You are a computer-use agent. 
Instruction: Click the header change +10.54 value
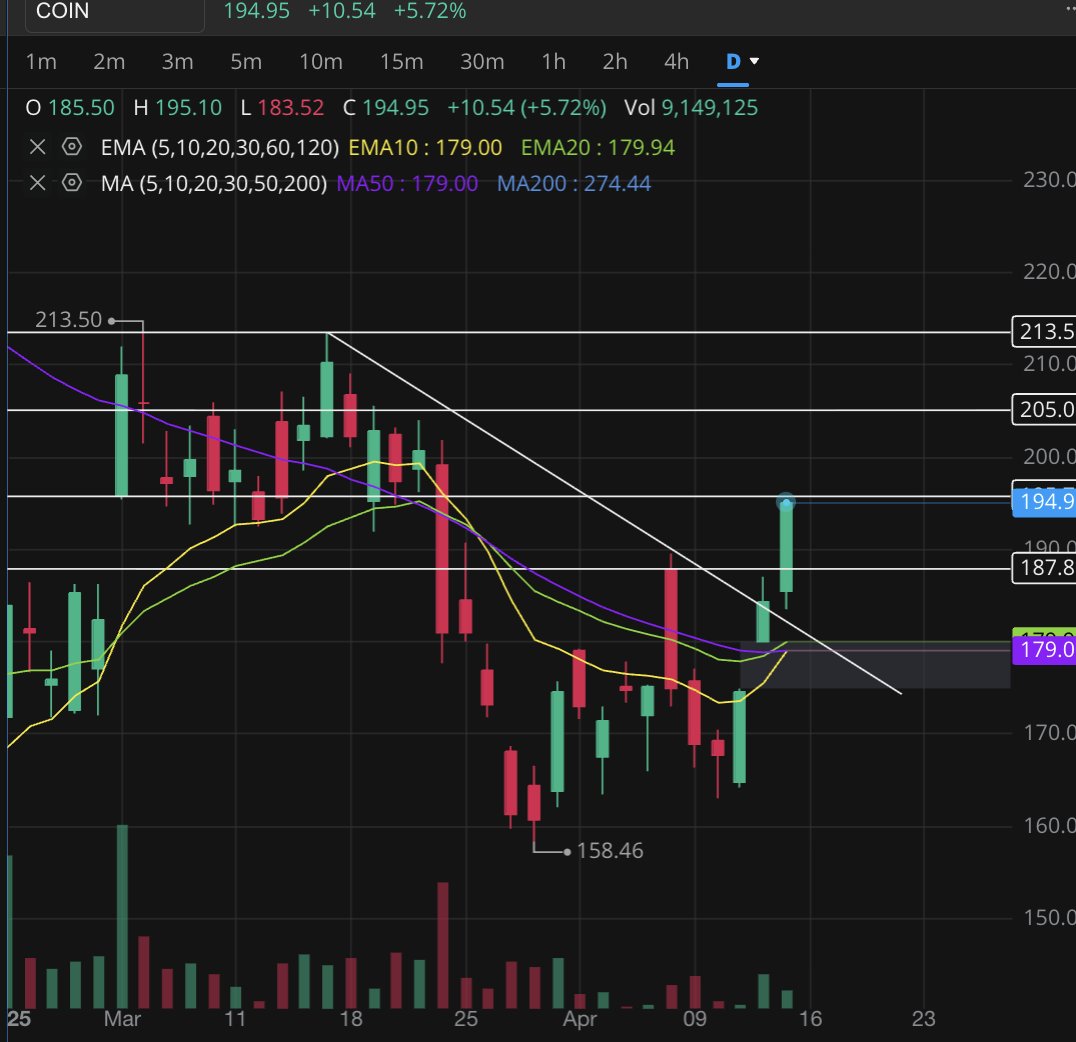342,11
